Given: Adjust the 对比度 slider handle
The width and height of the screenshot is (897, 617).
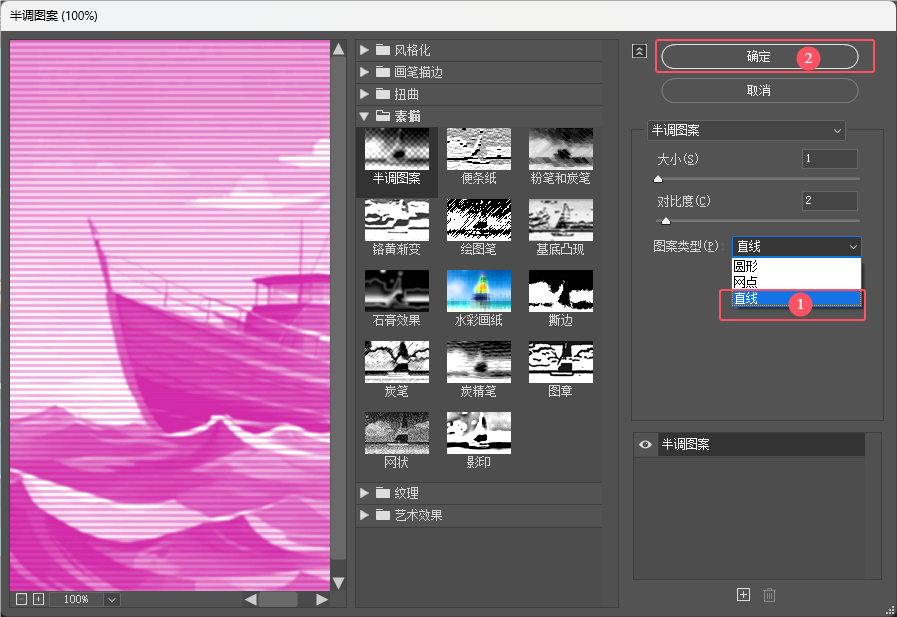Looking at the screenshot, I should point(665,221).
